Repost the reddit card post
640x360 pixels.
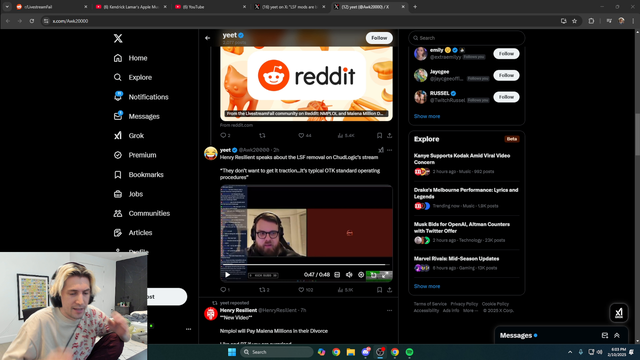pyautogui.click(x=262, y=136)
